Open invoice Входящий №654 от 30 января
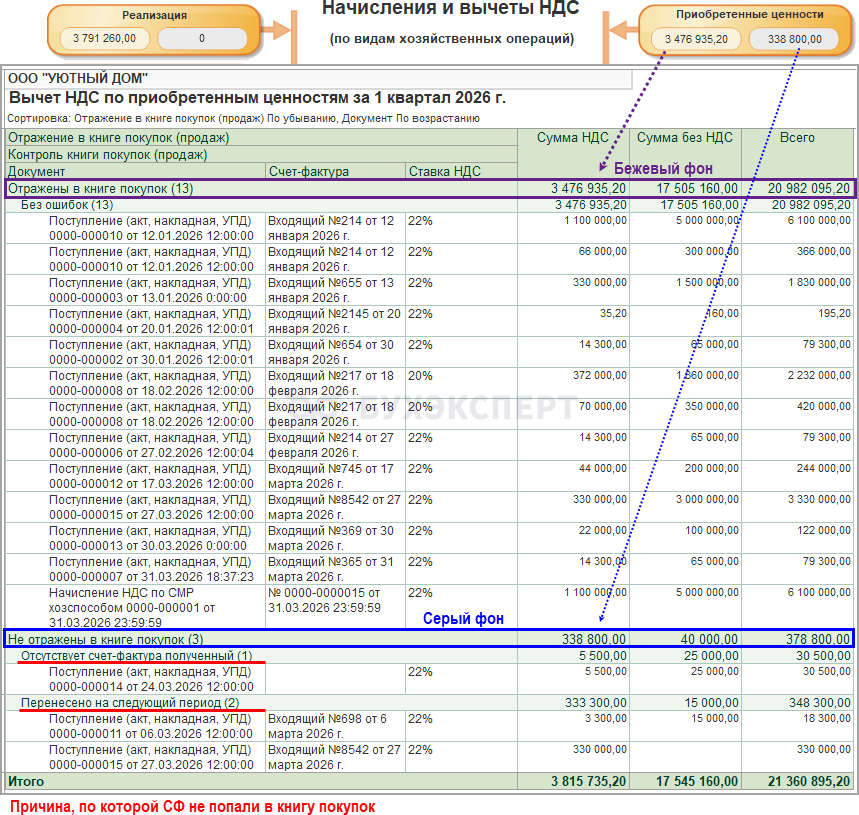The width and height of the screenshot is (859, 815). pyautogui.click(x=331, y=352)
